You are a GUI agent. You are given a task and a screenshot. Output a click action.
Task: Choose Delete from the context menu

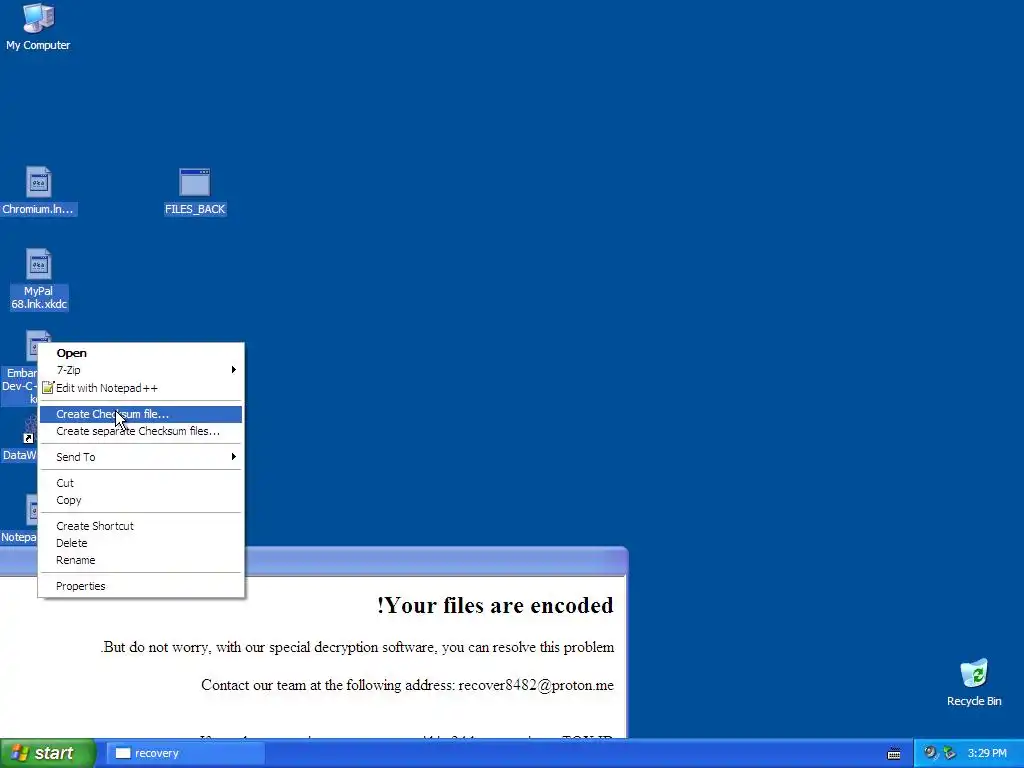click(x=141, y=543)
